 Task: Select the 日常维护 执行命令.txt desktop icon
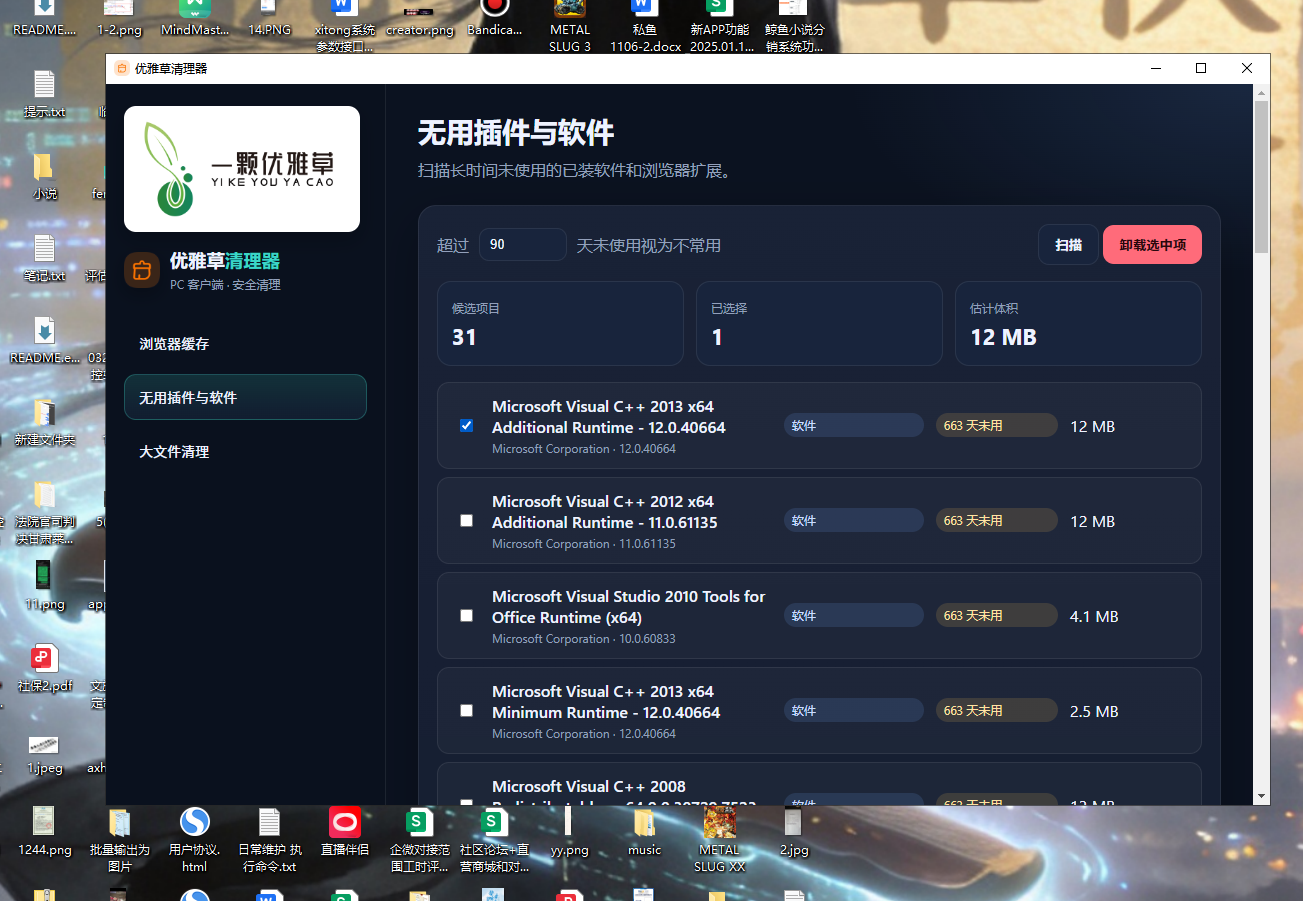click(x=269, y=840)
